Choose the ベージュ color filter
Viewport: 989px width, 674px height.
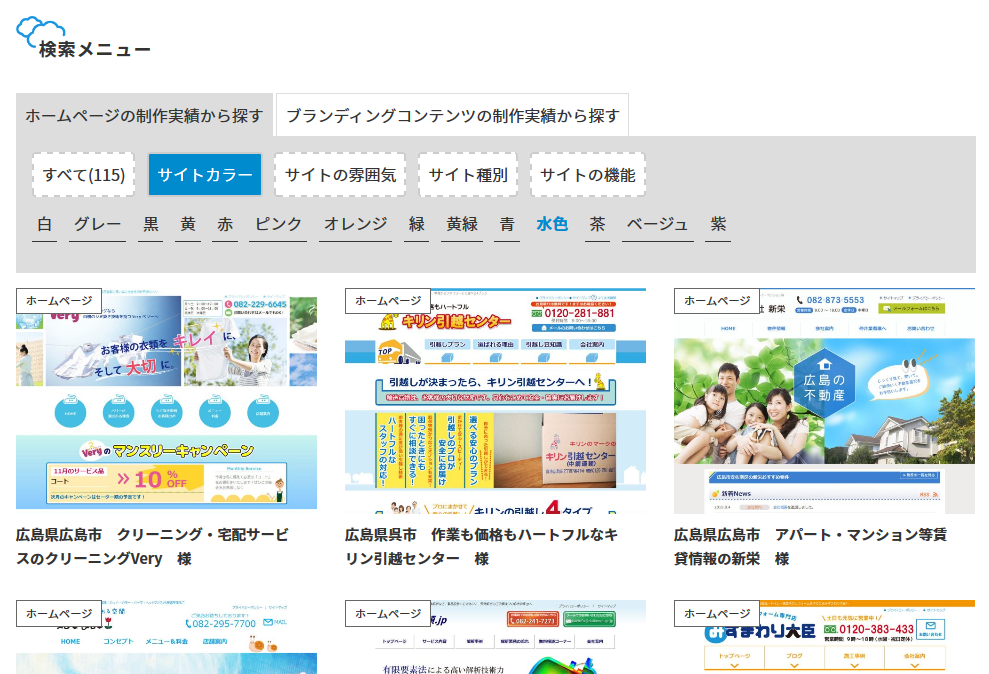point(657,224)
